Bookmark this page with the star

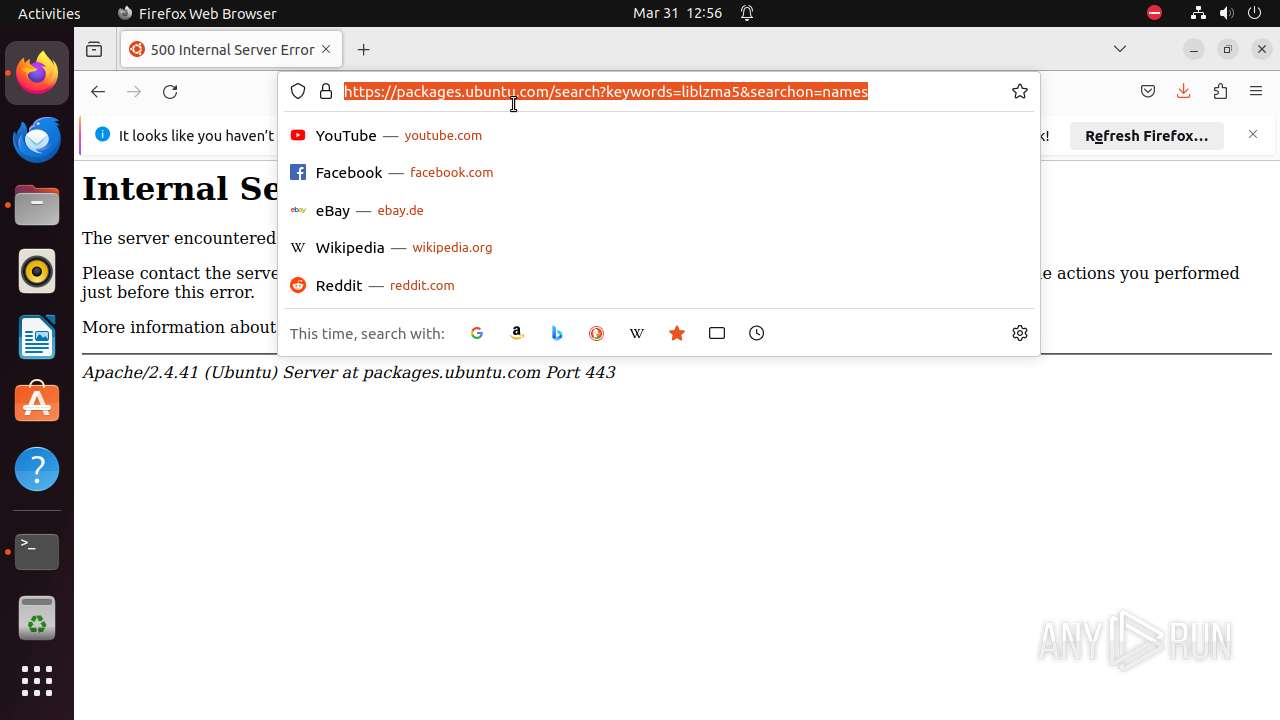click(x=1020, y=91)
